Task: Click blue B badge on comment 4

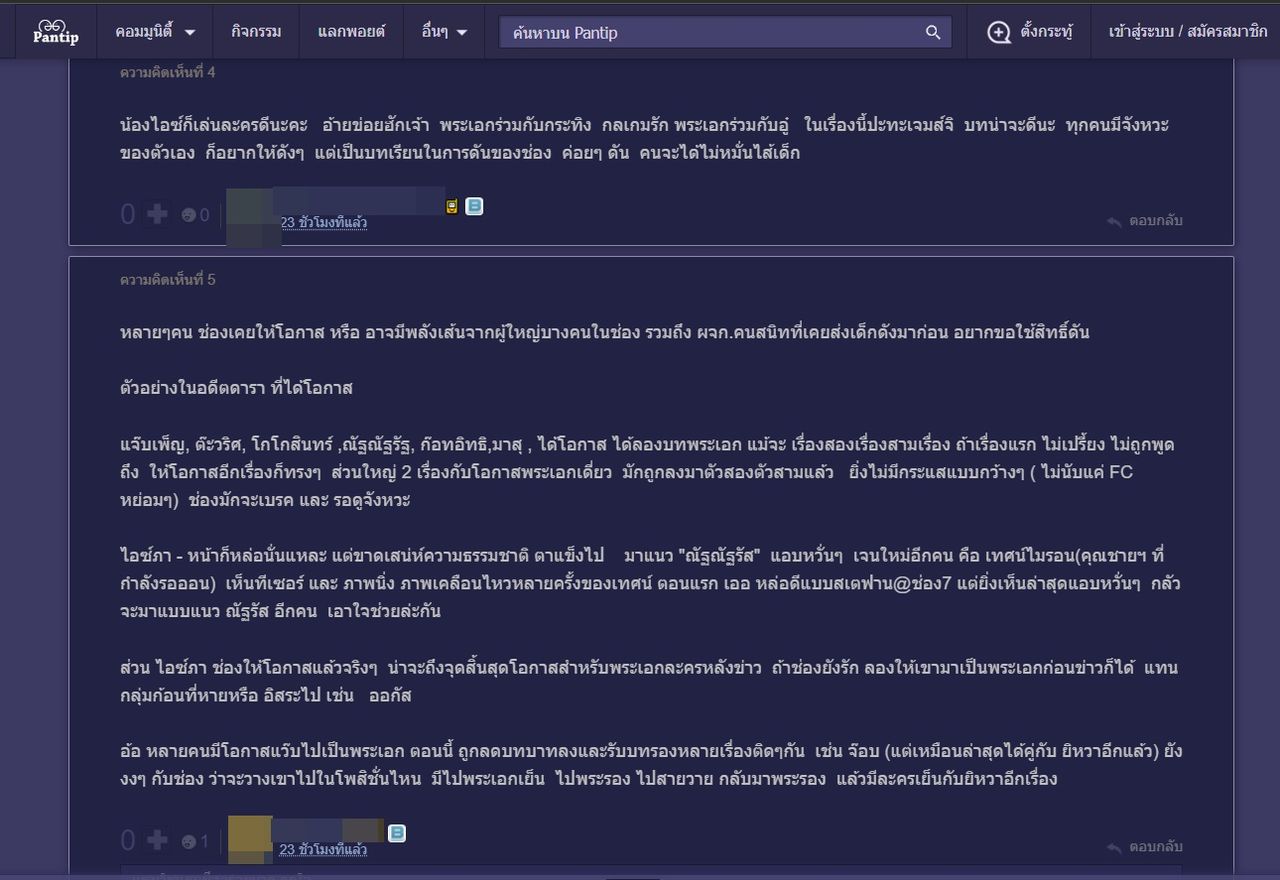Action: pyautogui.click(x=474, y=207)
